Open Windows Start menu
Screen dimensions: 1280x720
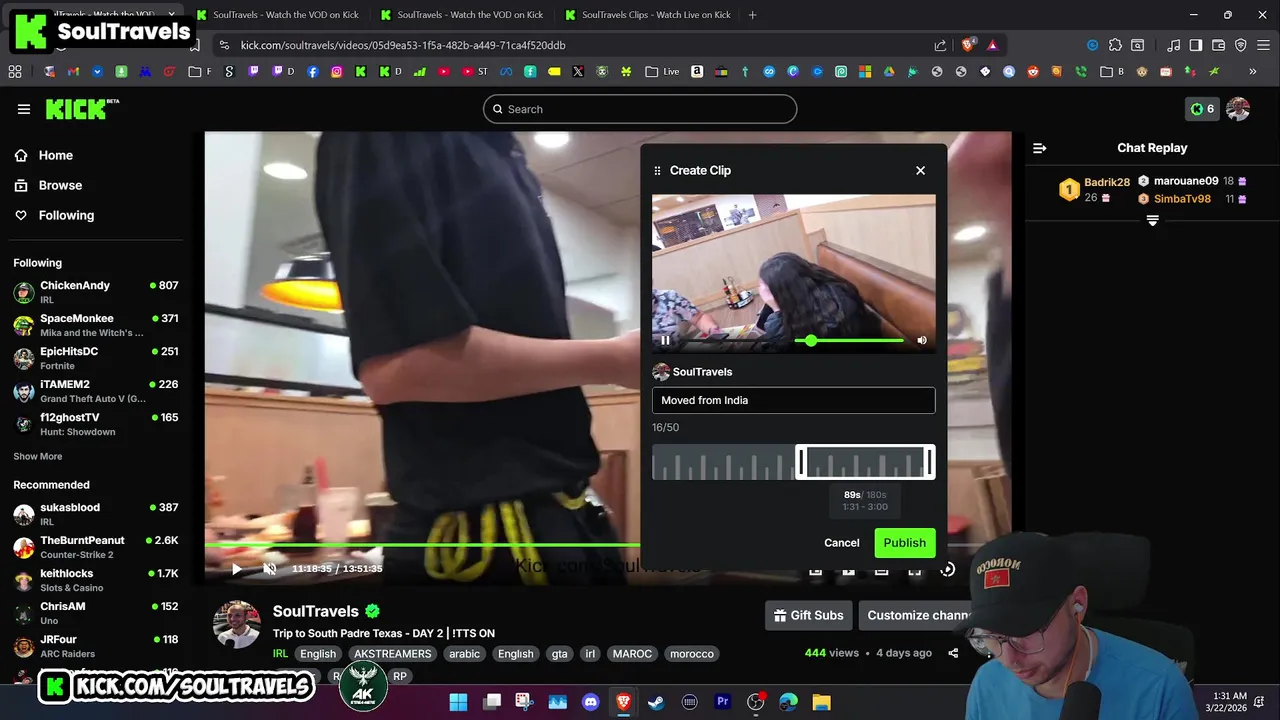point(458,702)
